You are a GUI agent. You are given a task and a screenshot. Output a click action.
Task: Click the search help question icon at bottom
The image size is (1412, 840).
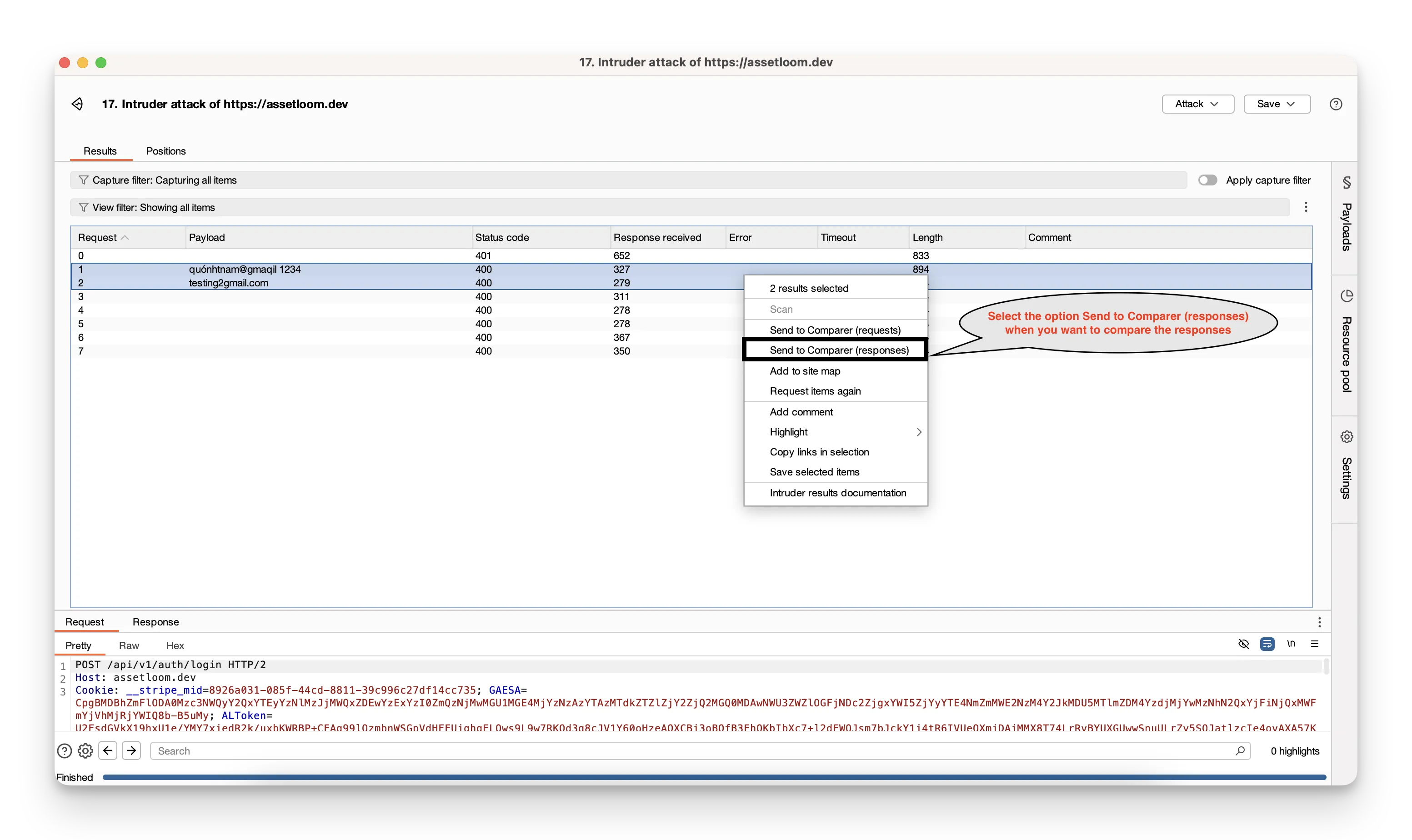click(65, 751)
